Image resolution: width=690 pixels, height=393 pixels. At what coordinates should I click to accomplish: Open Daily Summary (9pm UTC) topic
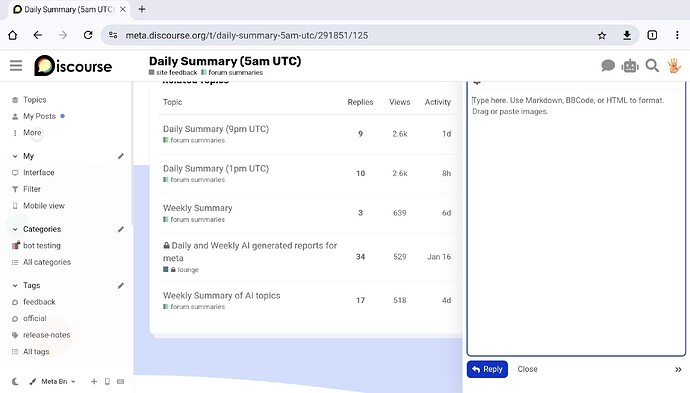[x=216, y=129]
